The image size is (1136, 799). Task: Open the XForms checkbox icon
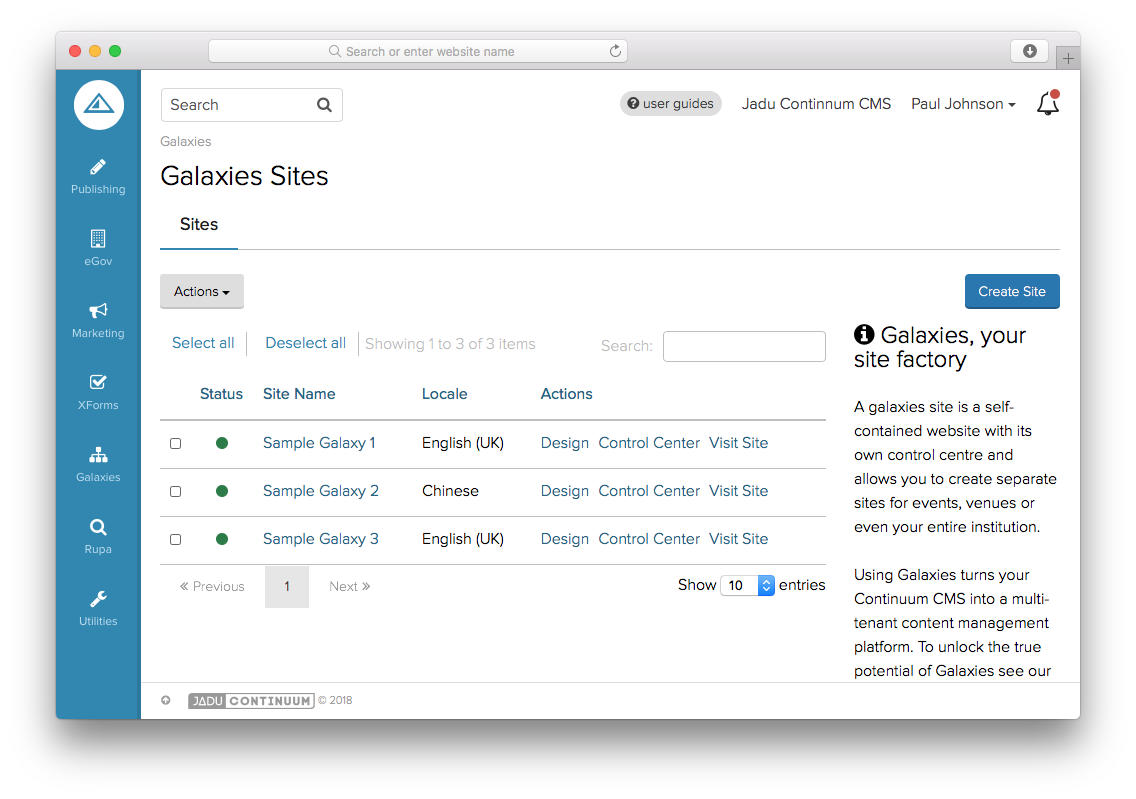[x=98, y=383]
